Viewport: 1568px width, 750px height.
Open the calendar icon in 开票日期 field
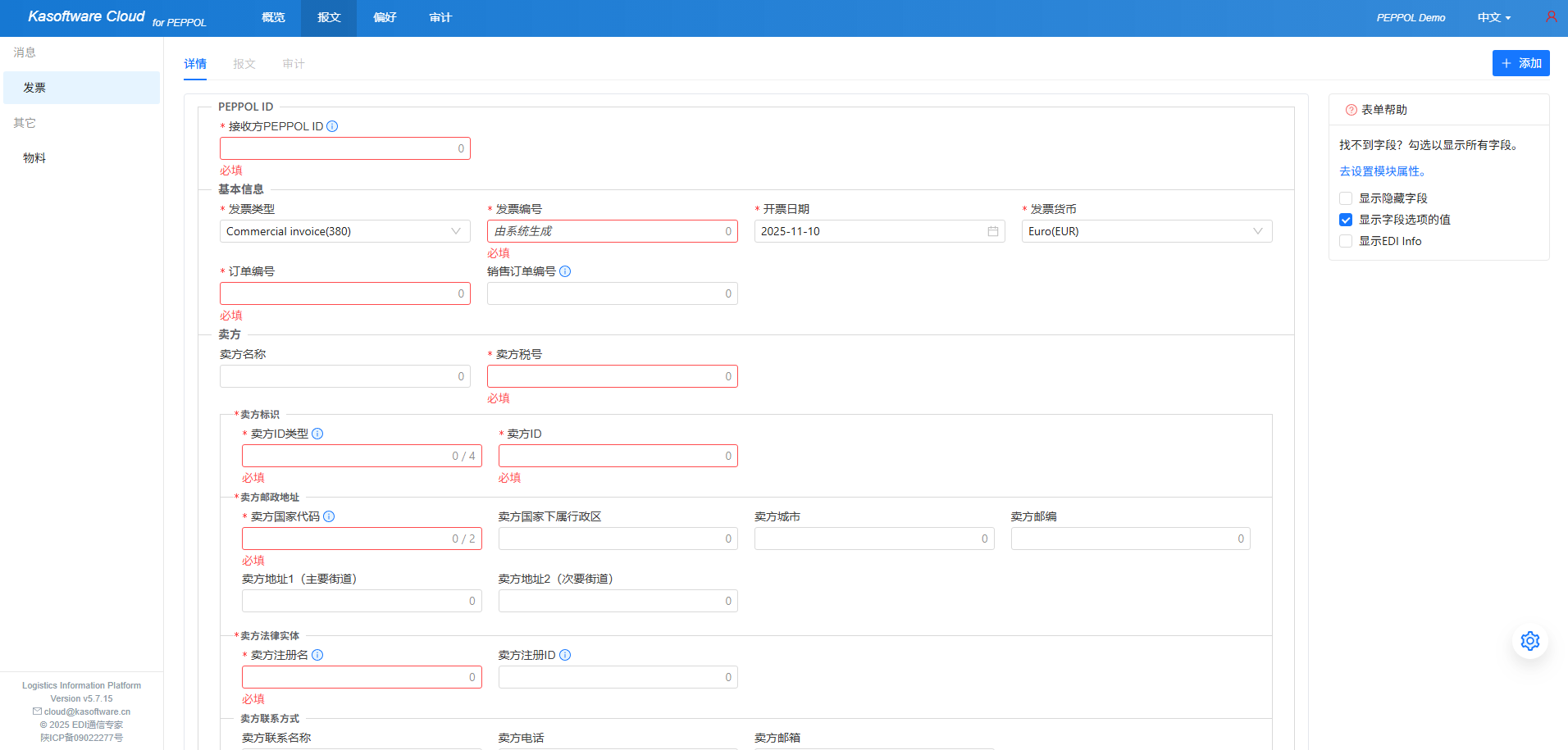pyautogui.click(x=992, y=231)
